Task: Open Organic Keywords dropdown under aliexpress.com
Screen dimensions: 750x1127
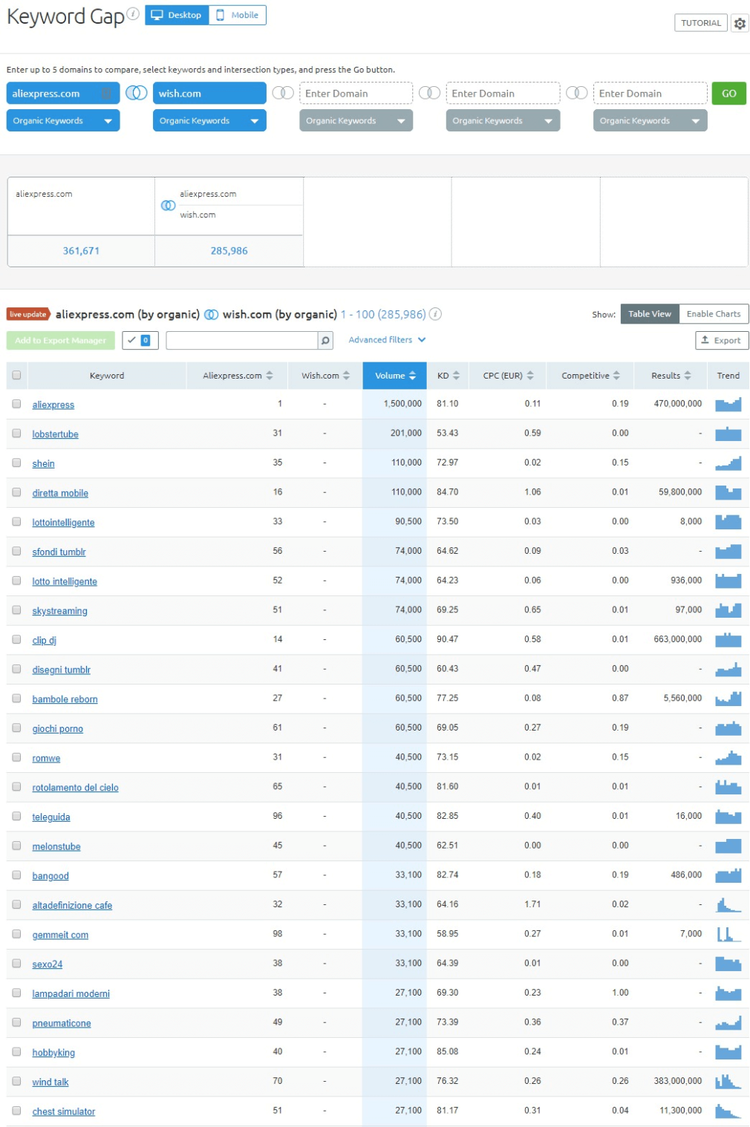Action: click(x=63, y=121)
